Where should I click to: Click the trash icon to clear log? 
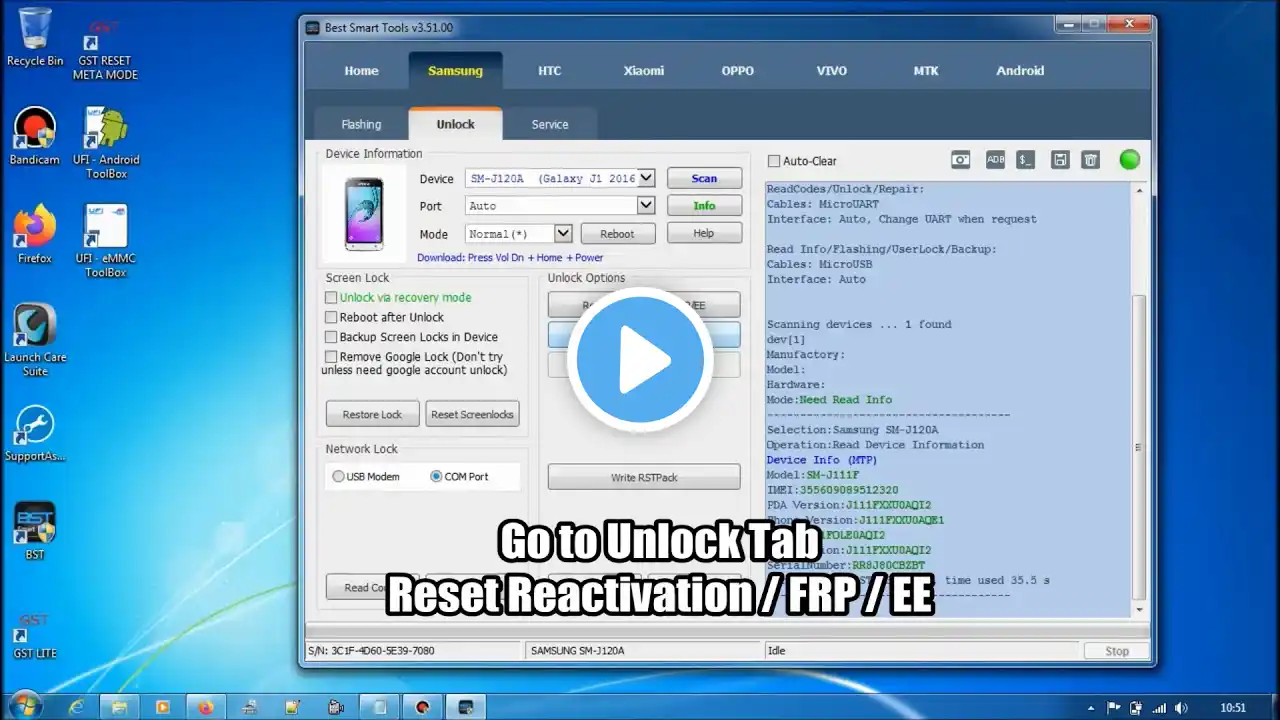1091,160
